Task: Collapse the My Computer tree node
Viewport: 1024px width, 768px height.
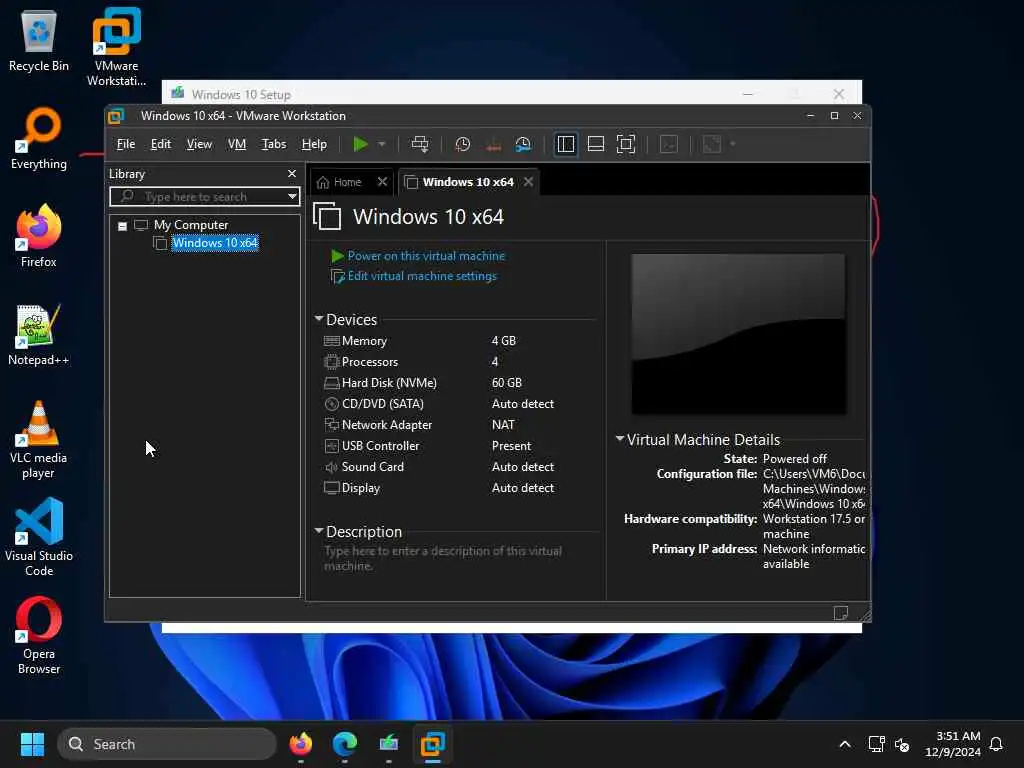Action: [x=122, y=226]
